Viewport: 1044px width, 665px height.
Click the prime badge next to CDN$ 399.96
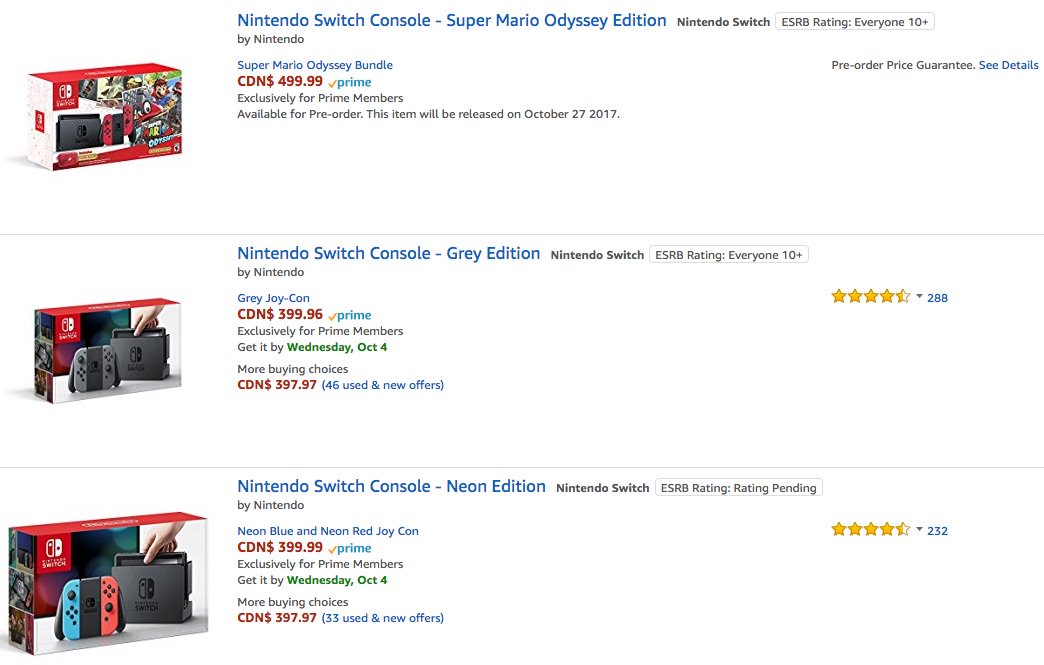[350, 316]
